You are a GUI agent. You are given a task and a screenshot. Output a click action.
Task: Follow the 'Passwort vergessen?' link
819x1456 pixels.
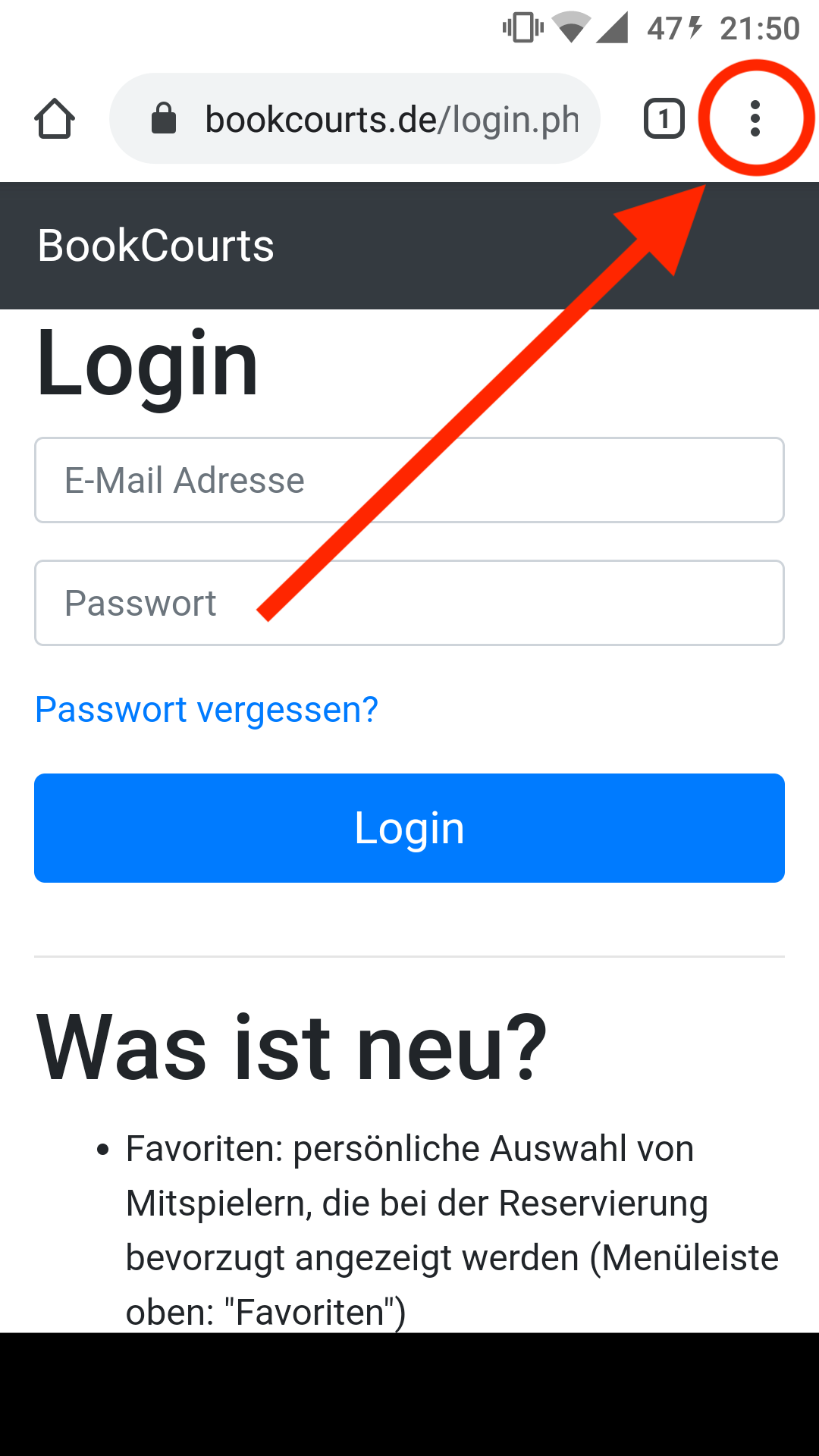point(206,710)
